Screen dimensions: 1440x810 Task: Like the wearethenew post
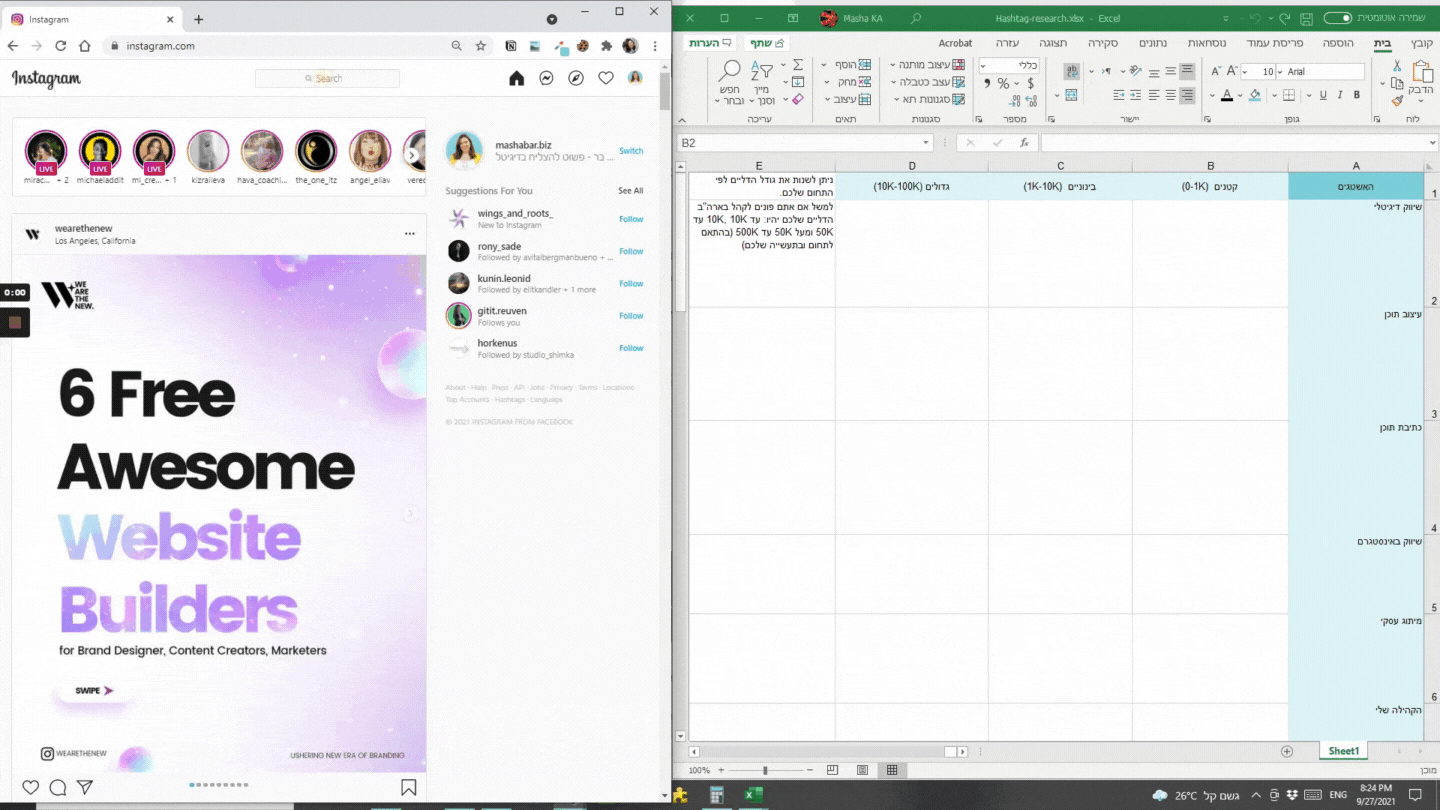click(x=31, y=788)
